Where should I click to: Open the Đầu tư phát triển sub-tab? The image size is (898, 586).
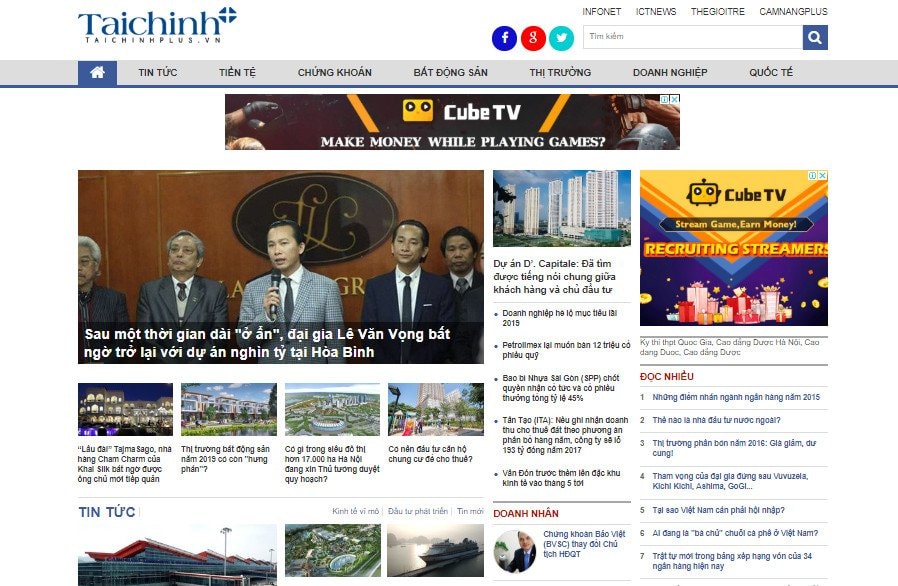pos(418,511)
